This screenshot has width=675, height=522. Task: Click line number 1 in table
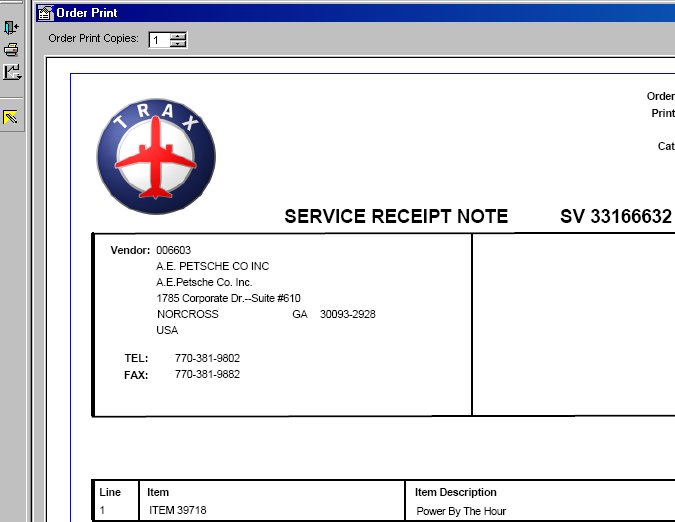click(102, 510)
